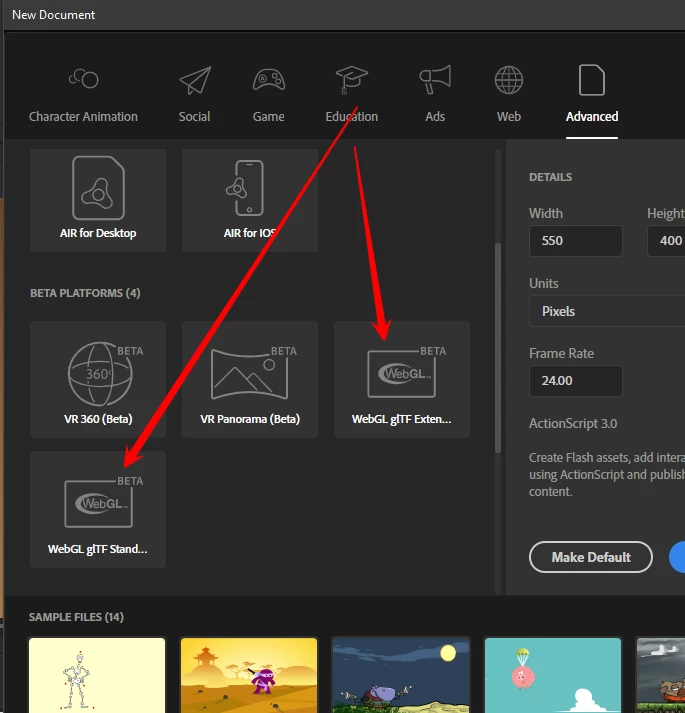Click the Height input field
This screenshot has width=685, height=713.
[x=666, y=241]
